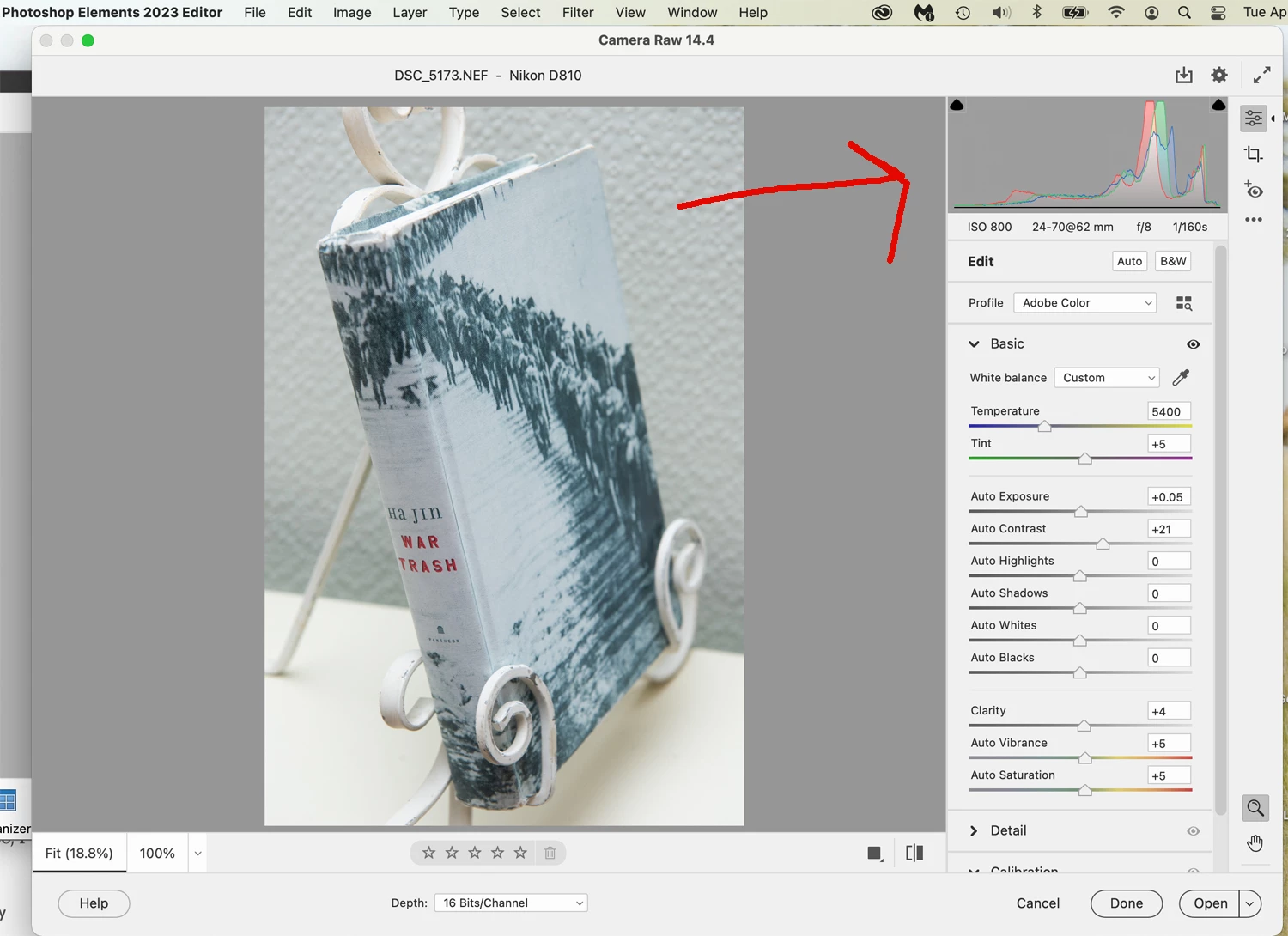1288x936 pixels.
Task: Convert to B&W button
Action: (1173, 261)
